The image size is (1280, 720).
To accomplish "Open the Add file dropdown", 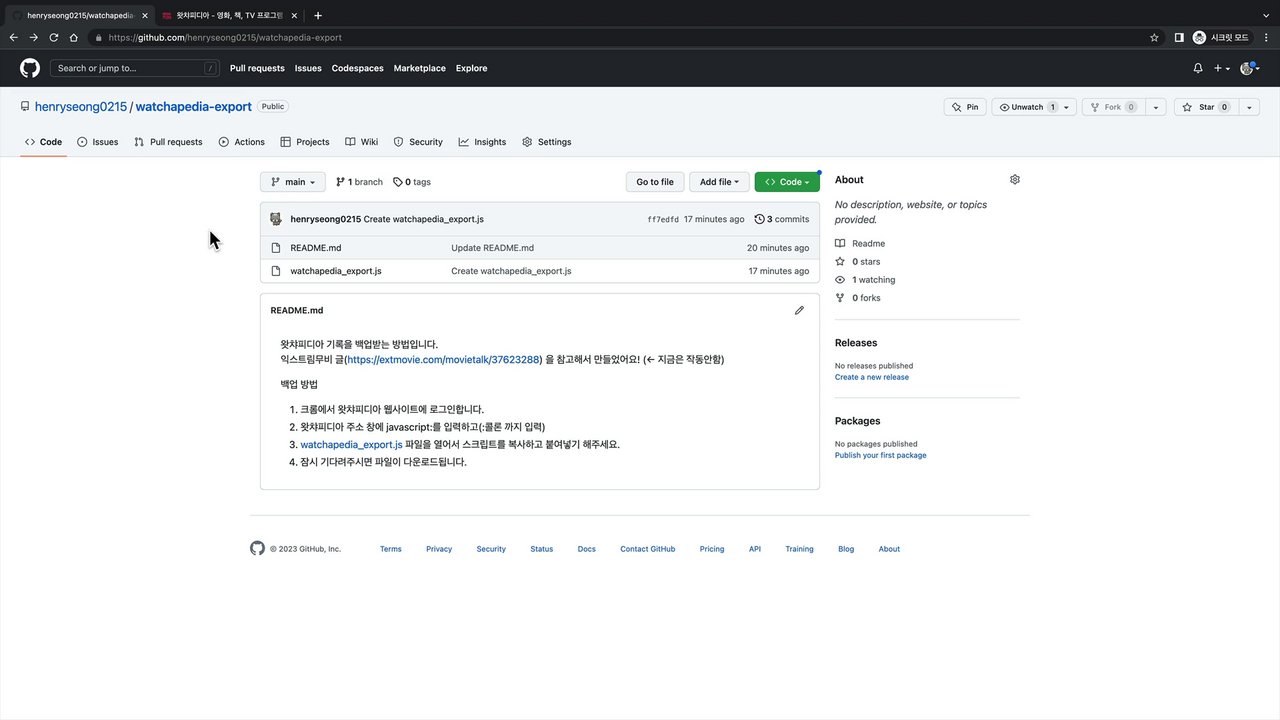I will (x=720, y=182).
